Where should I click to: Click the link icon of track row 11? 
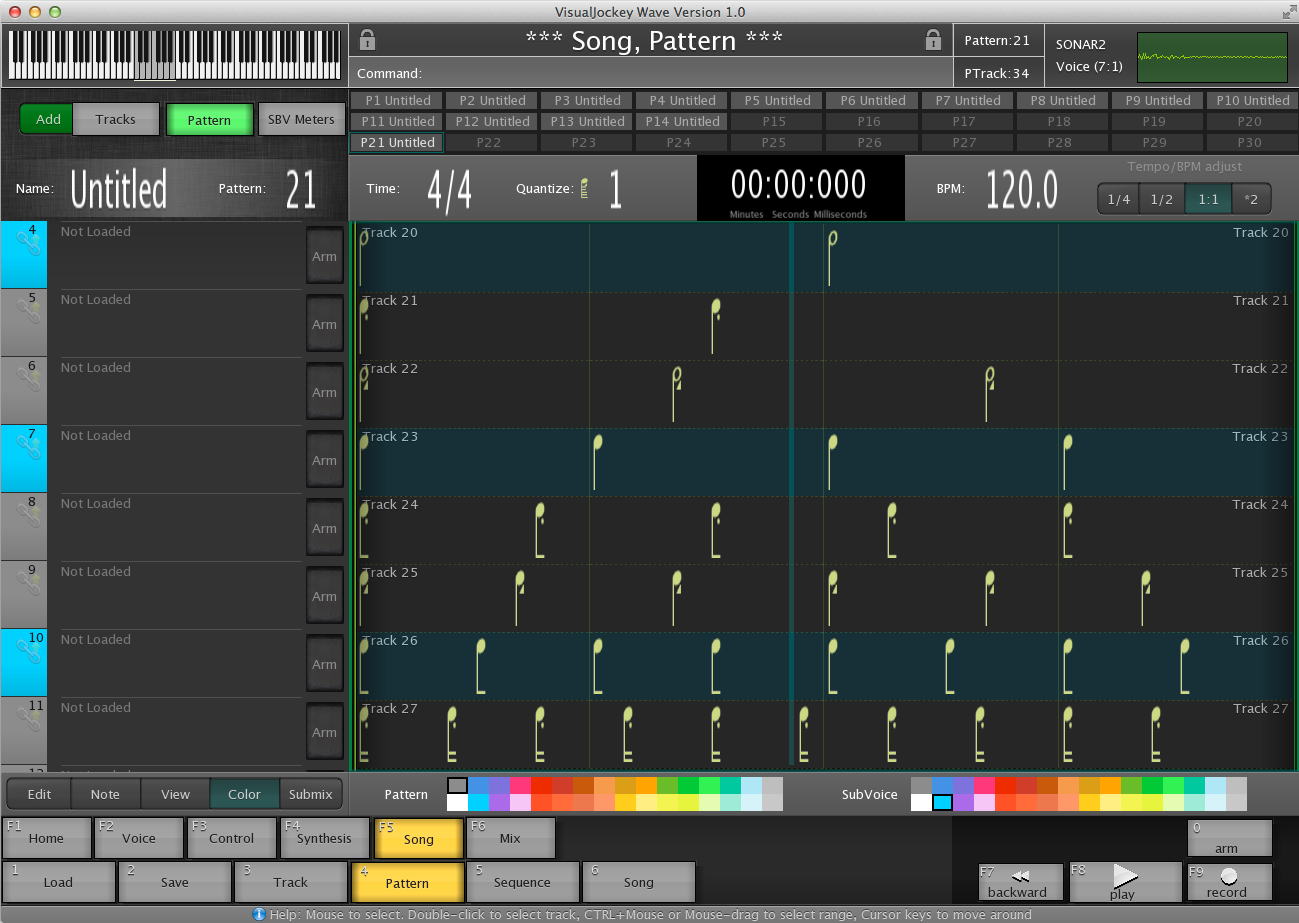[x=29, y=719]
